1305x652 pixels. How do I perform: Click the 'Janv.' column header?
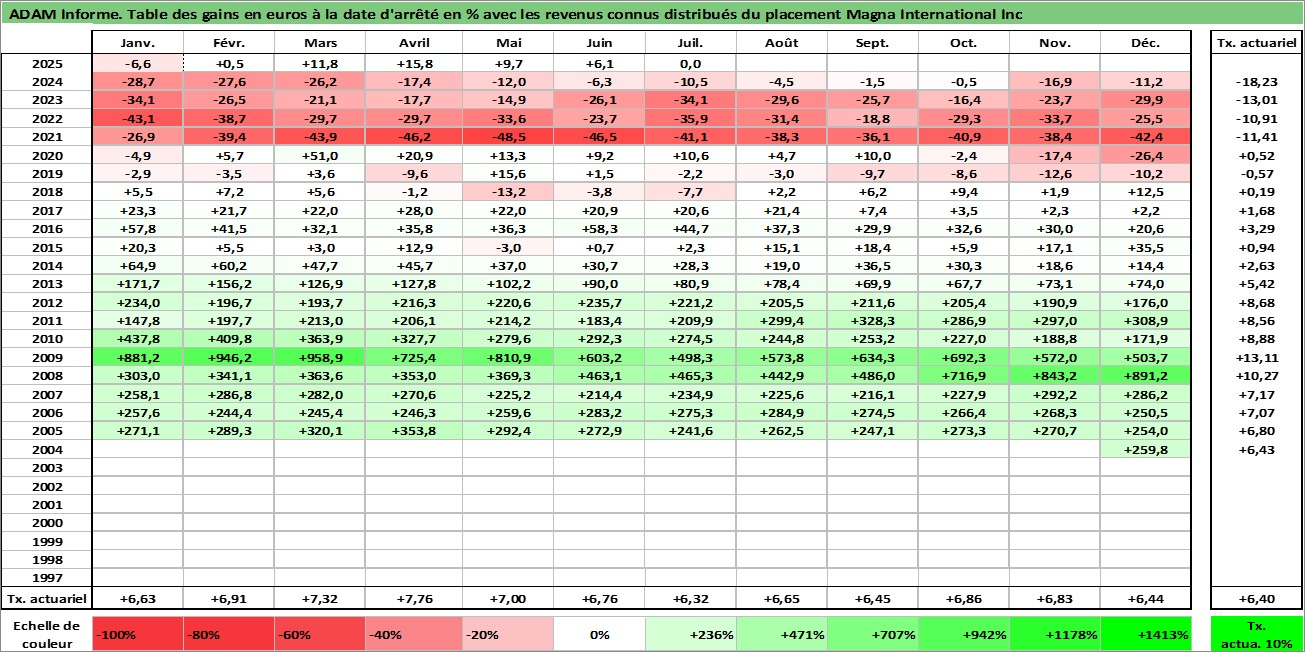tap(137, 43)
